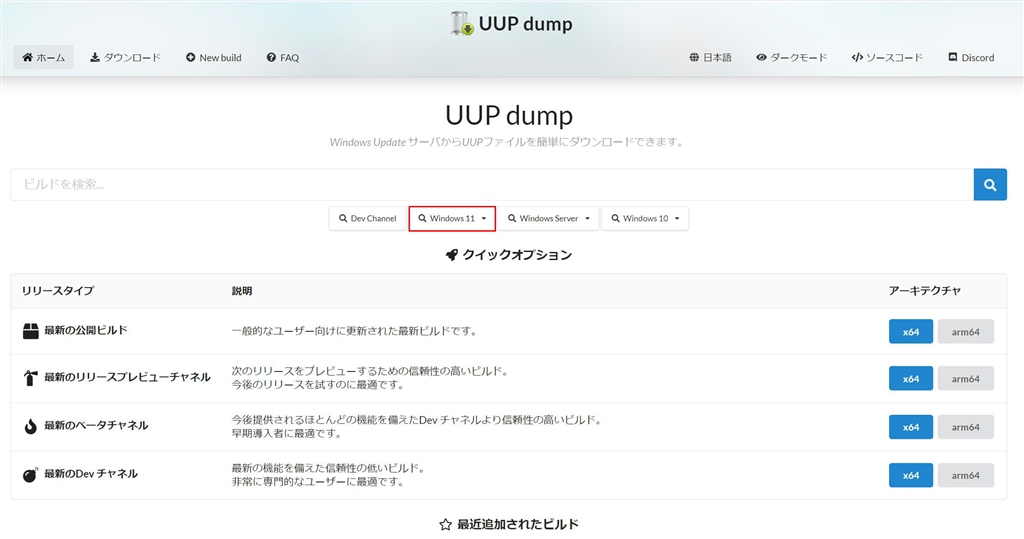Click the Dev Channel quick search button
This screenshot has width=1024, height=539.
[x=368, y=218]
